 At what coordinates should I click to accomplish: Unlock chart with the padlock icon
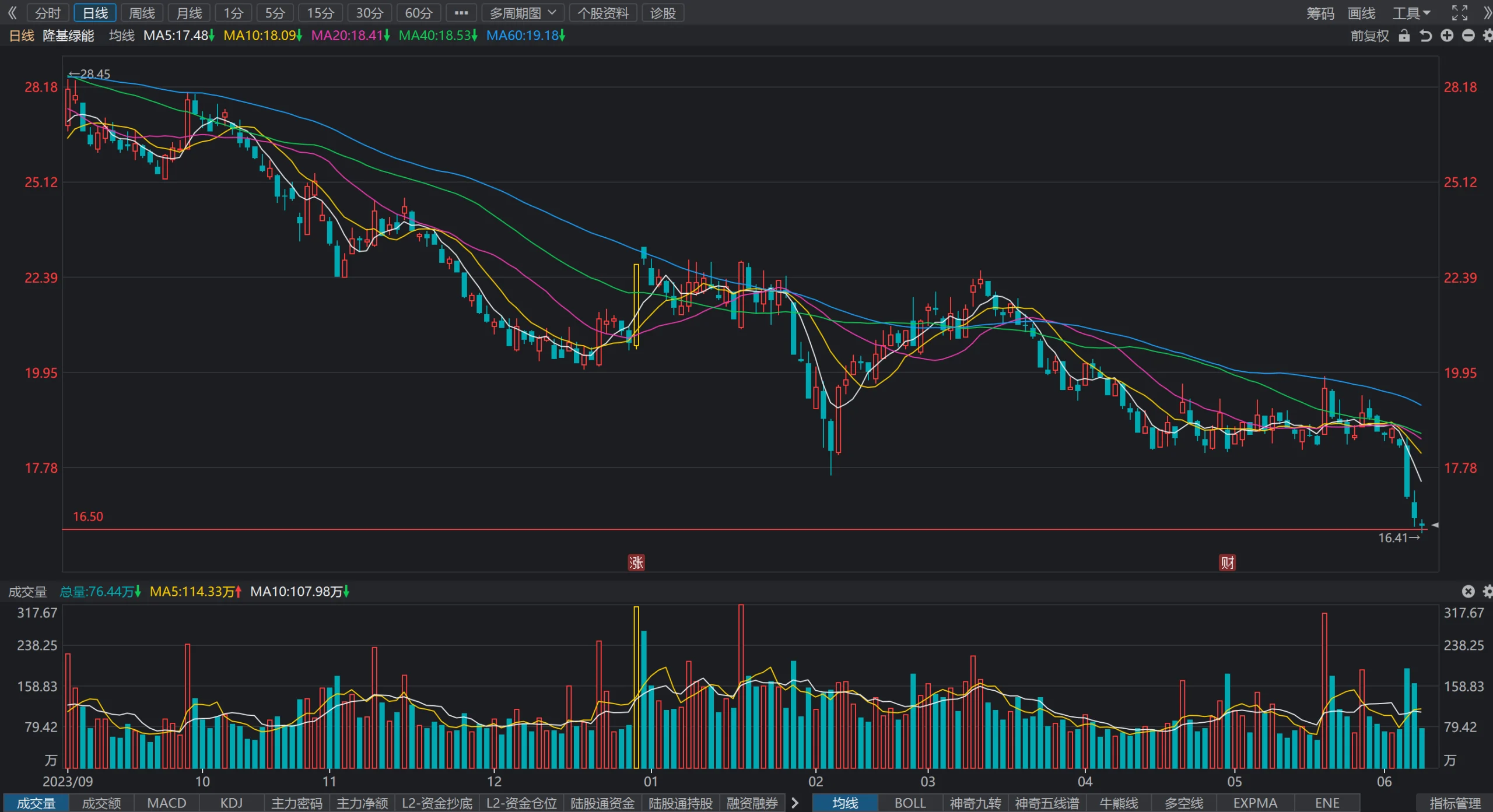(1404, 36)
